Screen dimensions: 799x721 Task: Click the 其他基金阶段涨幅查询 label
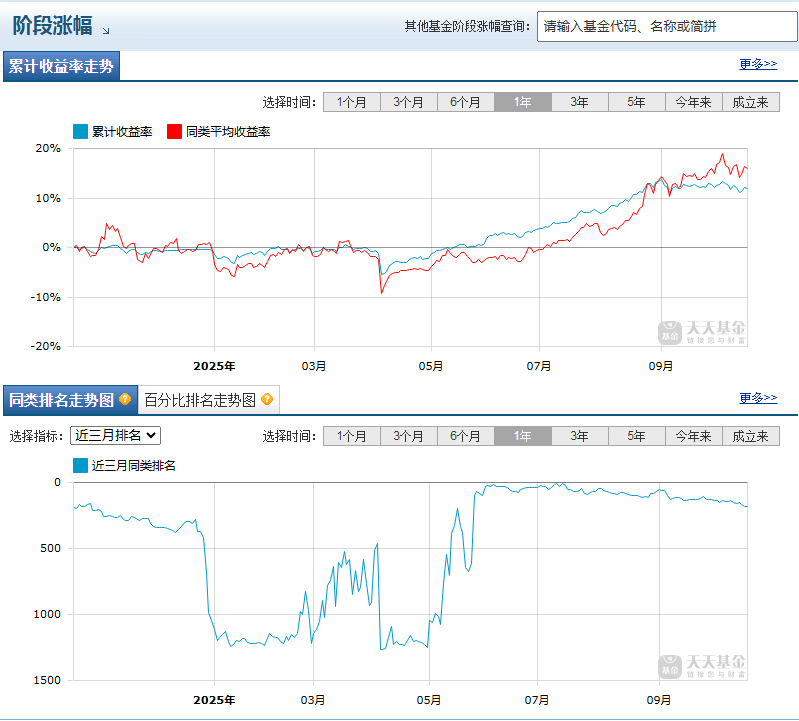point(467,26)
